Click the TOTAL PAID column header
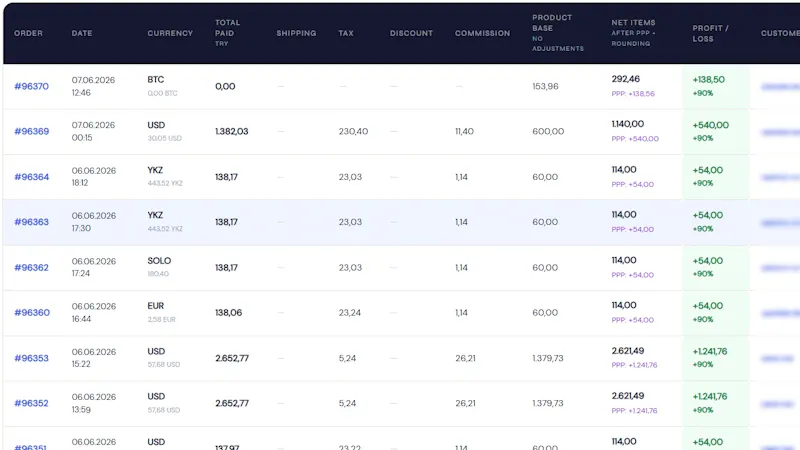This screenshot has height=450, width=800. click(x=227, y=33)
